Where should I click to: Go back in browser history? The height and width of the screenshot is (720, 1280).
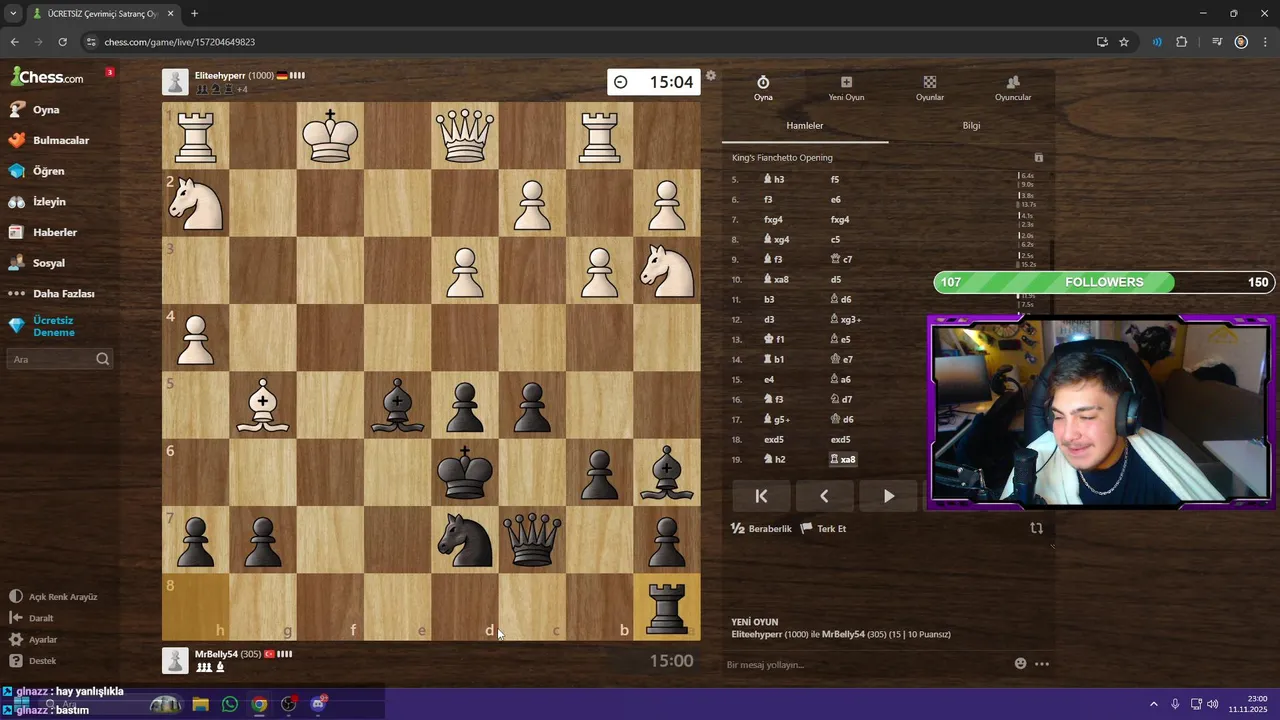coord(14,42)
